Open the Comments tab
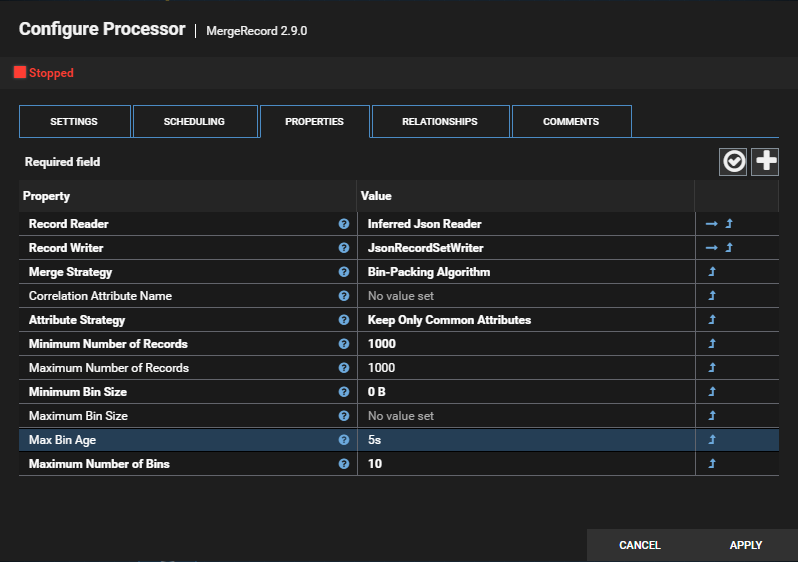The width and height of the screenshot is (798, 562). click(572, 122)
